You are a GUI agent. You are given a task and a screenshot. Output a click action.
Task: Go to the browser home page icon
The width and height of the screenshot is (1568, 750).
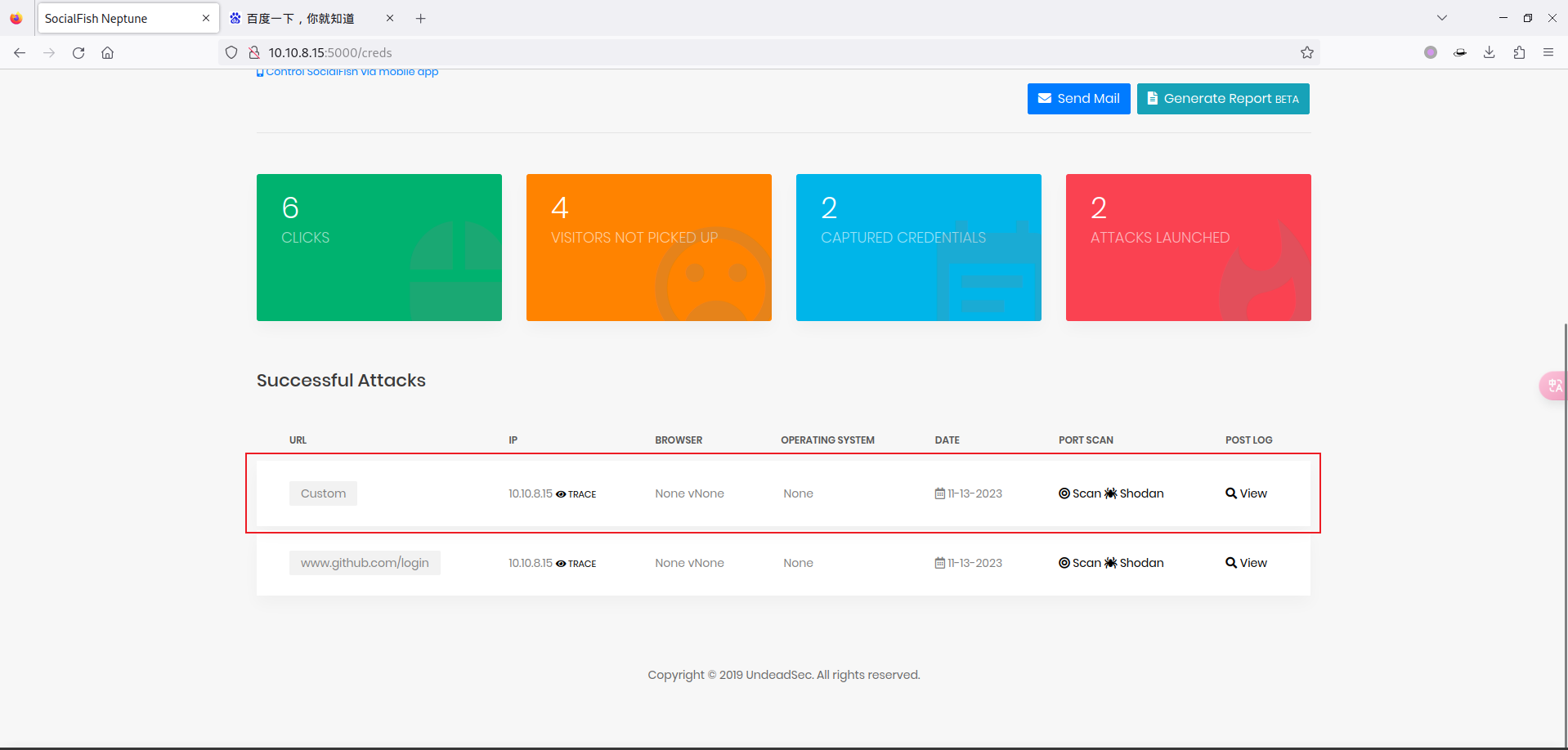[x=107, y=52]
